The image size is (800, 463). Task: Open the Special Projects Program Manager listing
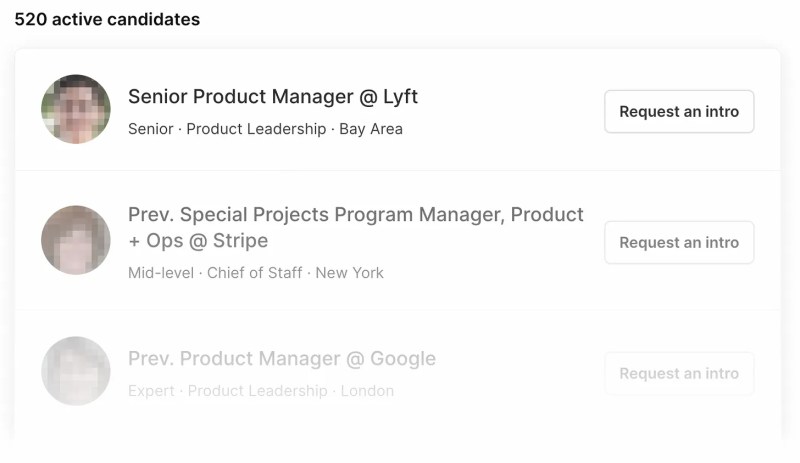[x=355, y=215]
